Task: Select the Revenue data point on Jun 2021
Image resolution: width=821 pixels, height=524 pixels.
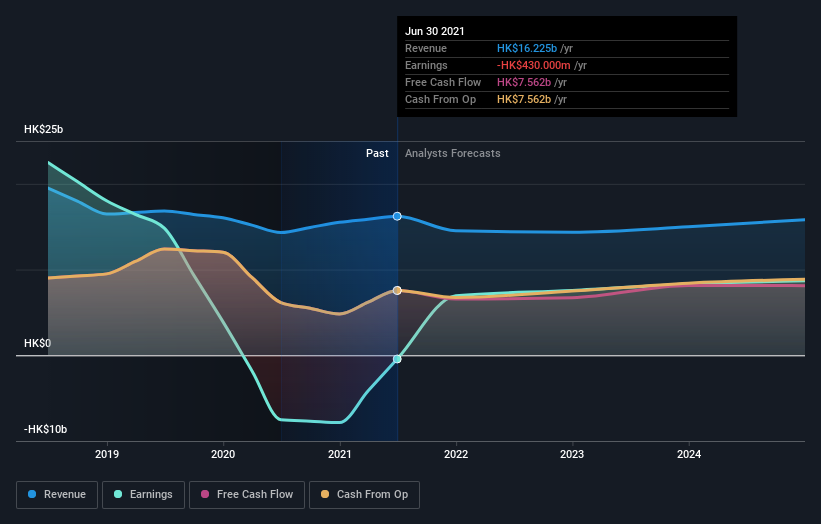Action: (x=397, y=216)
